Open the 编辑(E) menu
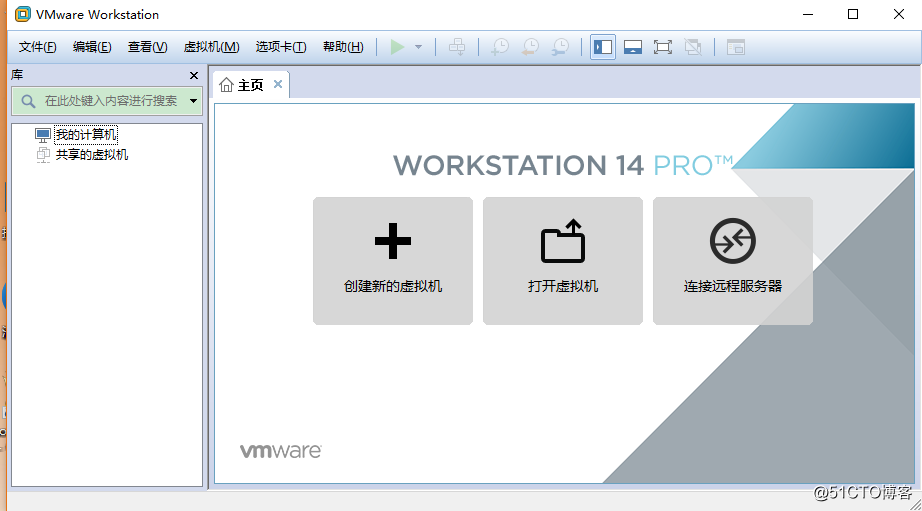 click(92, 47)
